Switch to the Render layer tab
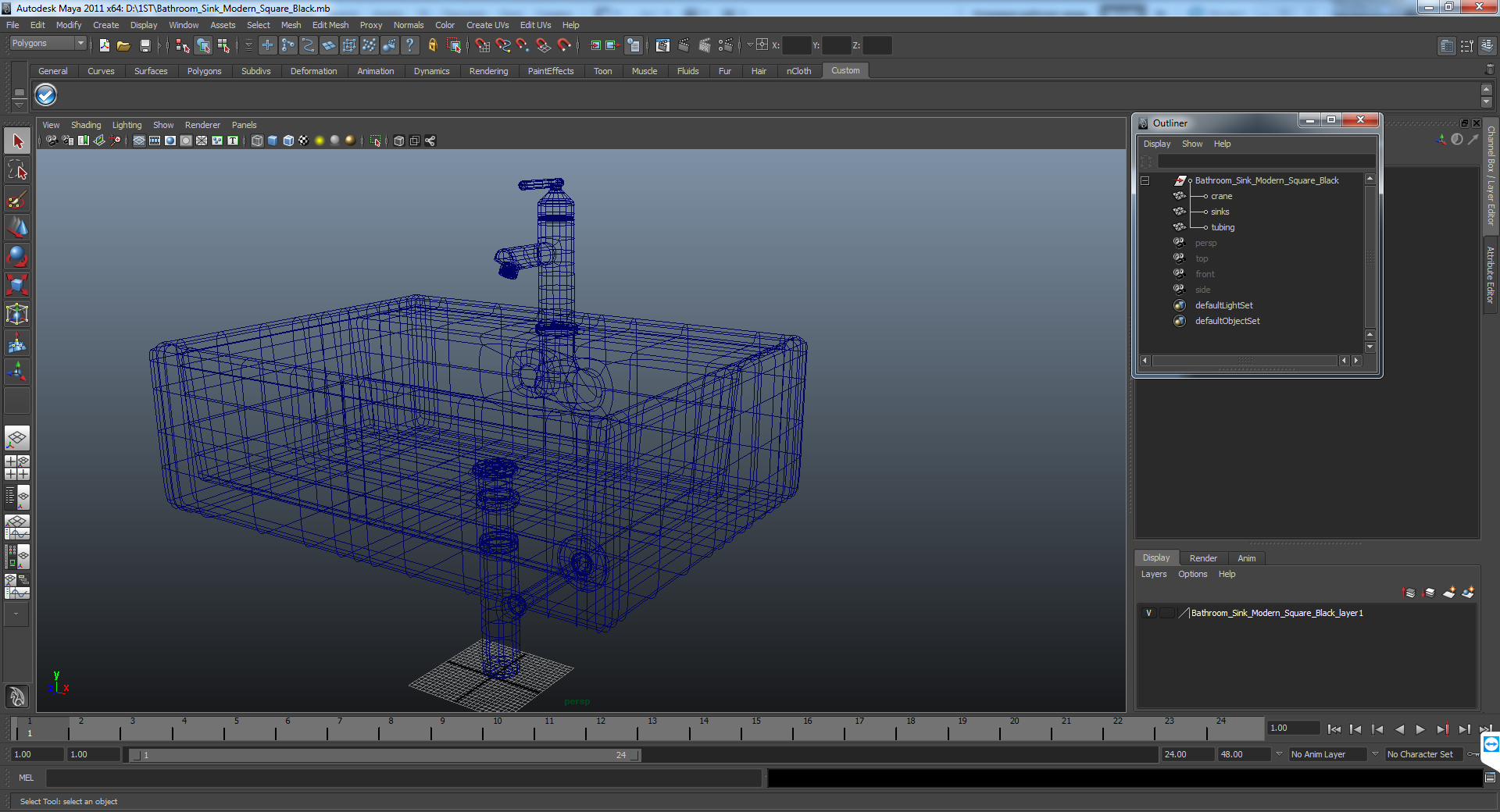 (x=1203, y=558)
